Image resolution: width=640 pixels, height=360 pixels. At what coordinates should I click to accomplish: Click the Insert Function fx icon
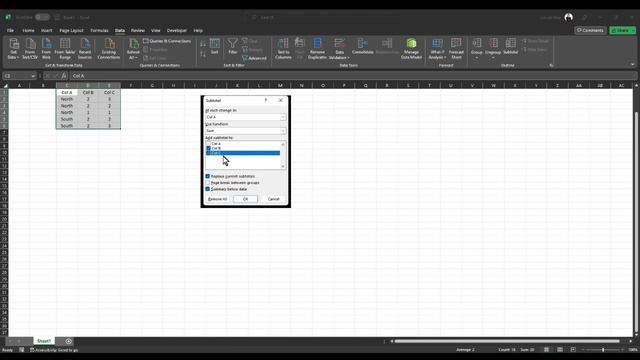point(64,76)
